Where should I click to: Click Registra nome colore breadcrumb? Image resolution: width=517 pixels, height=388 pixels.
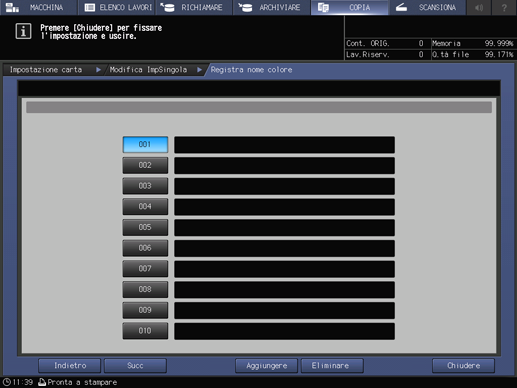[x=251, y=70]
